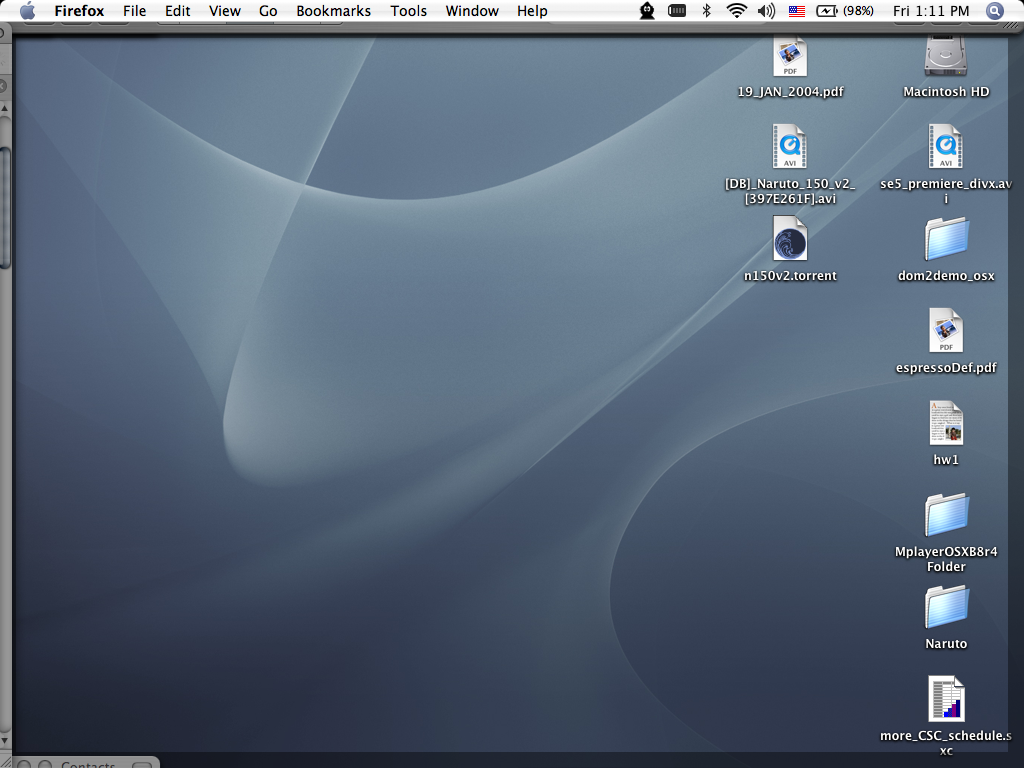
Task: Open the Apple menu
Action: [x=27, y=11]
